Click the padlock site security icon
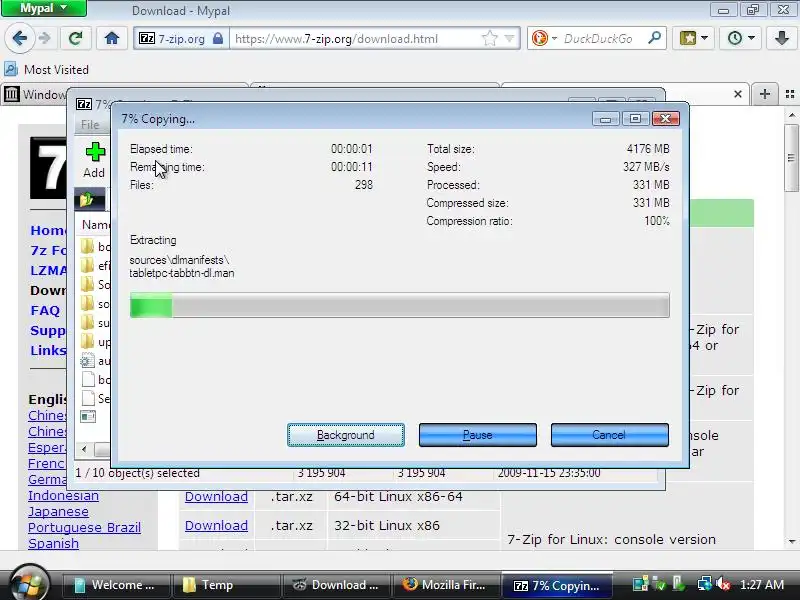This screenshot has height=600, width=800. 218,39
